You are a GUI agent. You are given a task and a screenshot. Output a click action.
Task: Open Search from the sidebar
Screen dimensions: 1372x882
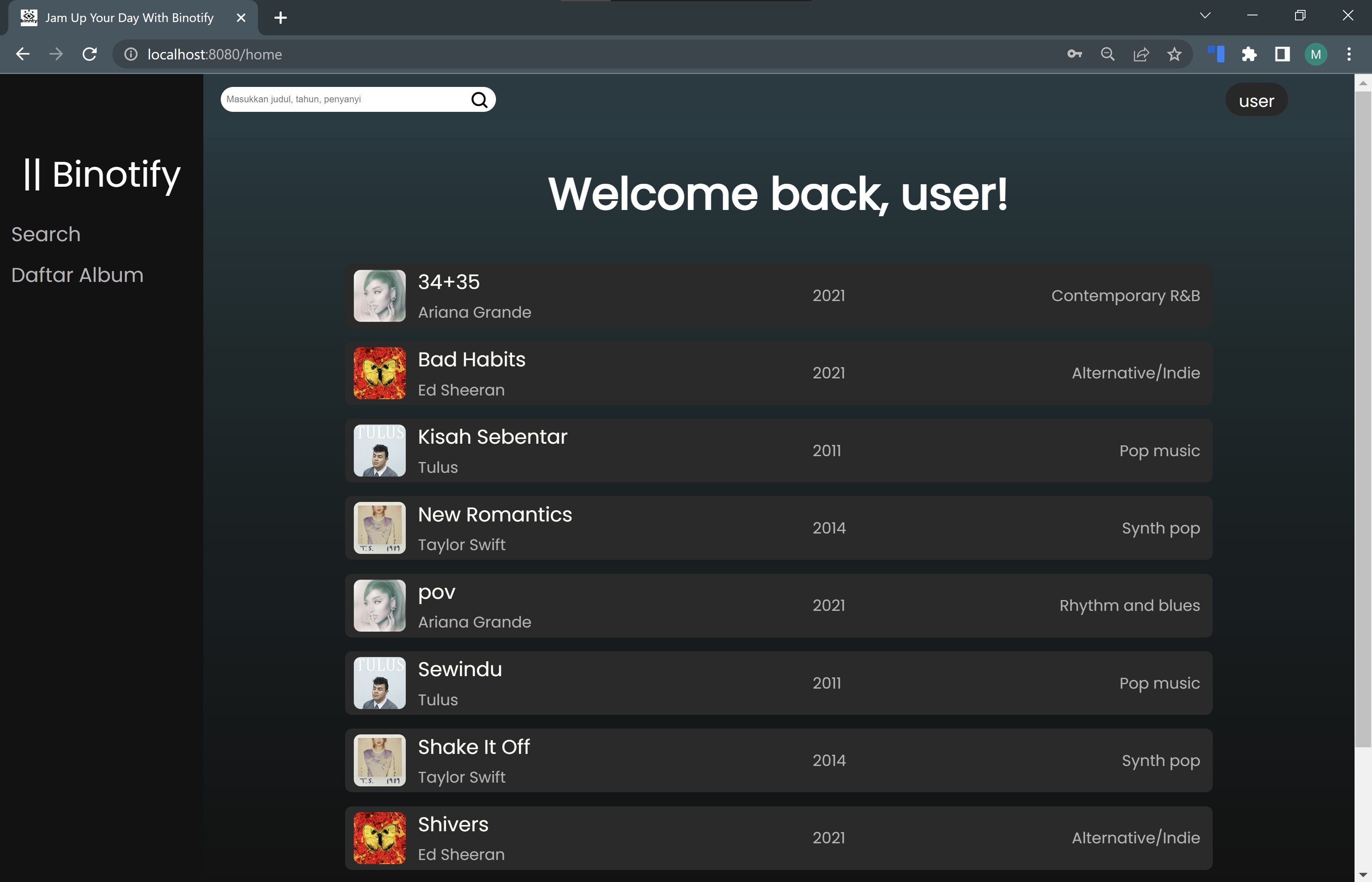click(x=45, y=234)
